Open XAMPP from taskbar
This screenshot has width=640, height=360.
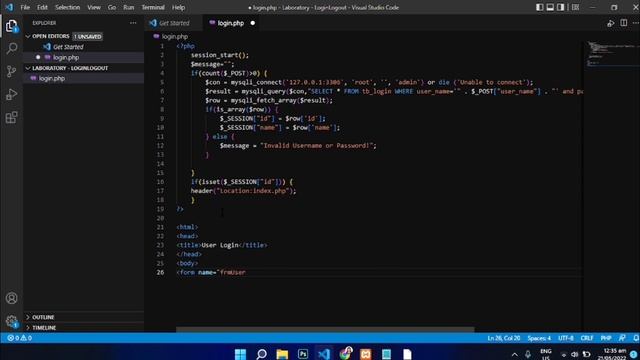pos(366,353)
